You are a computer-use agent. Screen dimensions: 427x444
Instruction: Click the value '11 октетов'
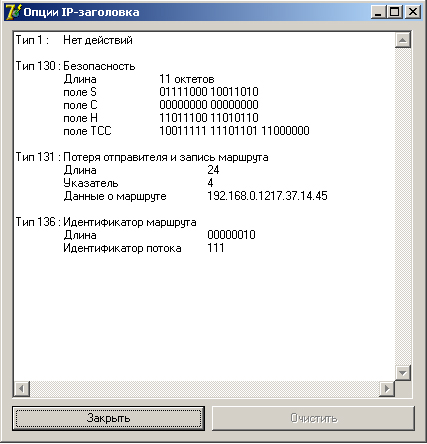pos(187,79)
